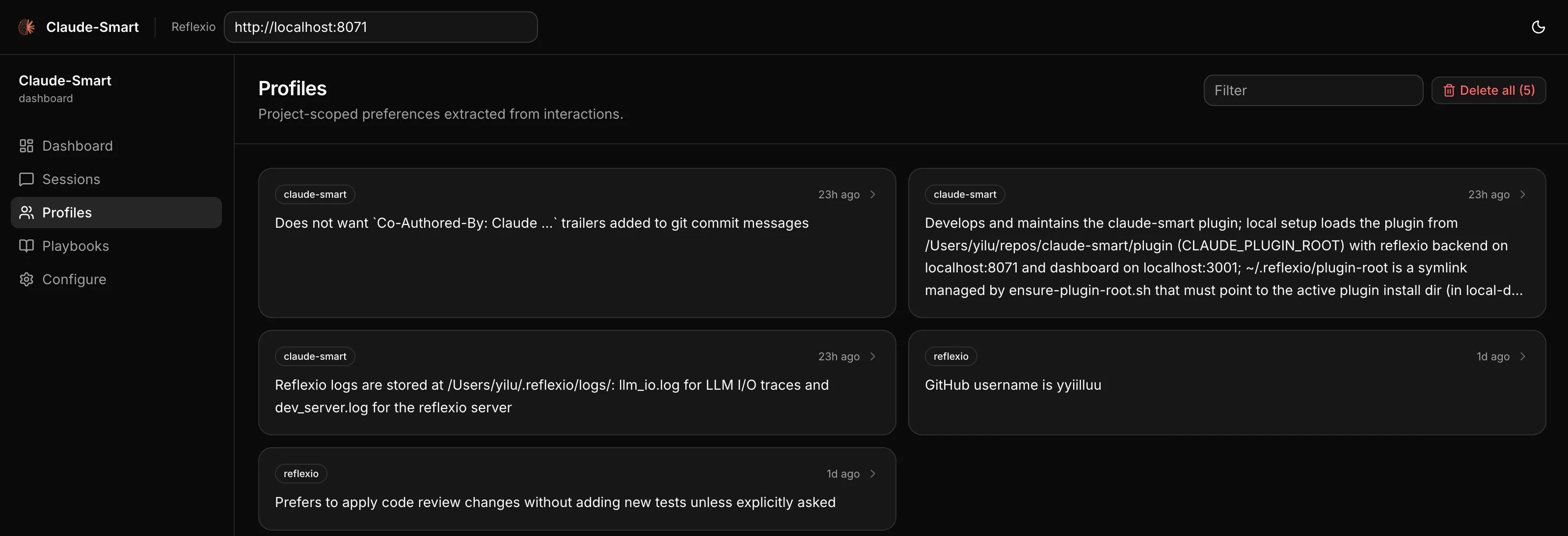Click reflexio tag on code review card

[x=301, y=474]
